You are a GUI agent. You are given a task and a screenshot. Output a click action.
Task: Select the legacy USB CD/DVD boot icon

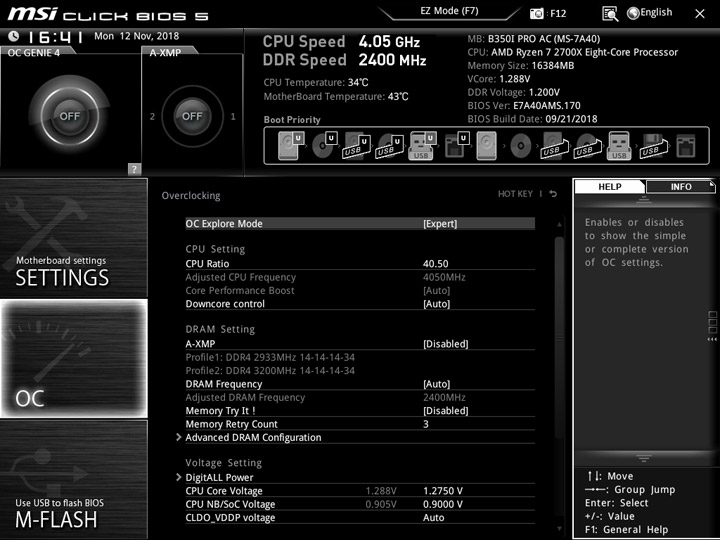point(588,146)
